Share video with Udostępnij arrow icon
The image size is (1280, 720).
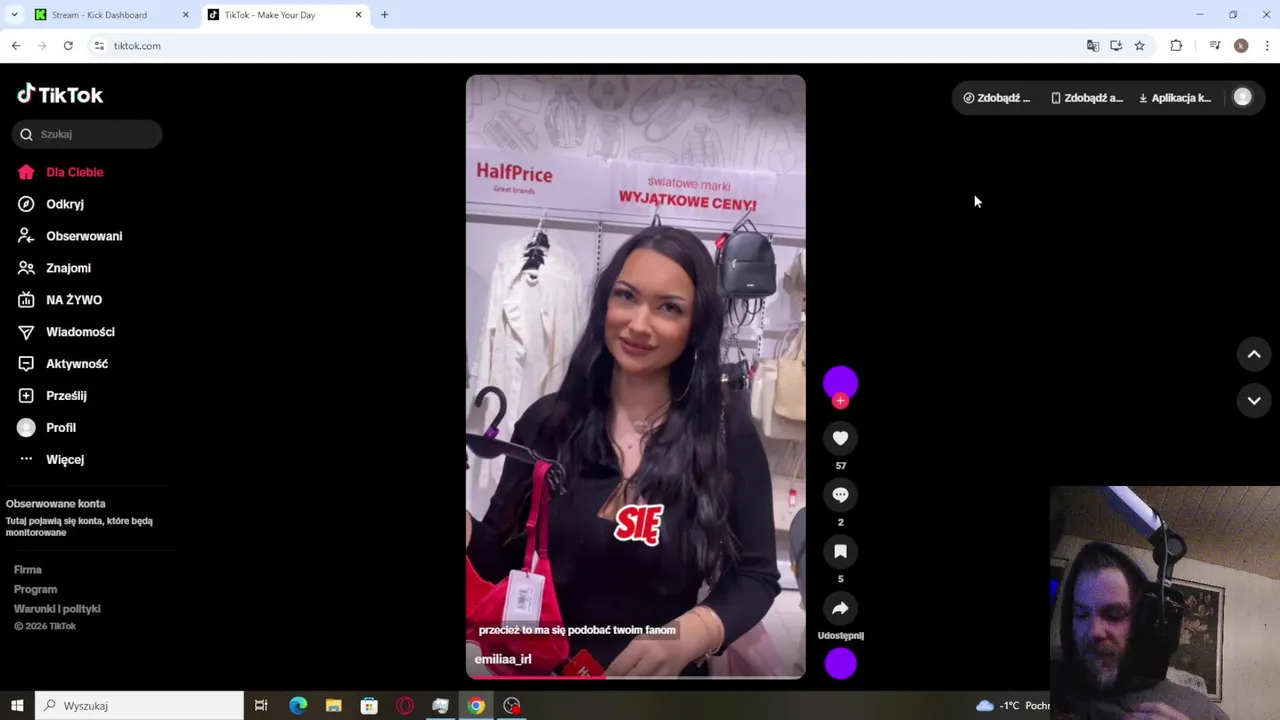[840, 609]
